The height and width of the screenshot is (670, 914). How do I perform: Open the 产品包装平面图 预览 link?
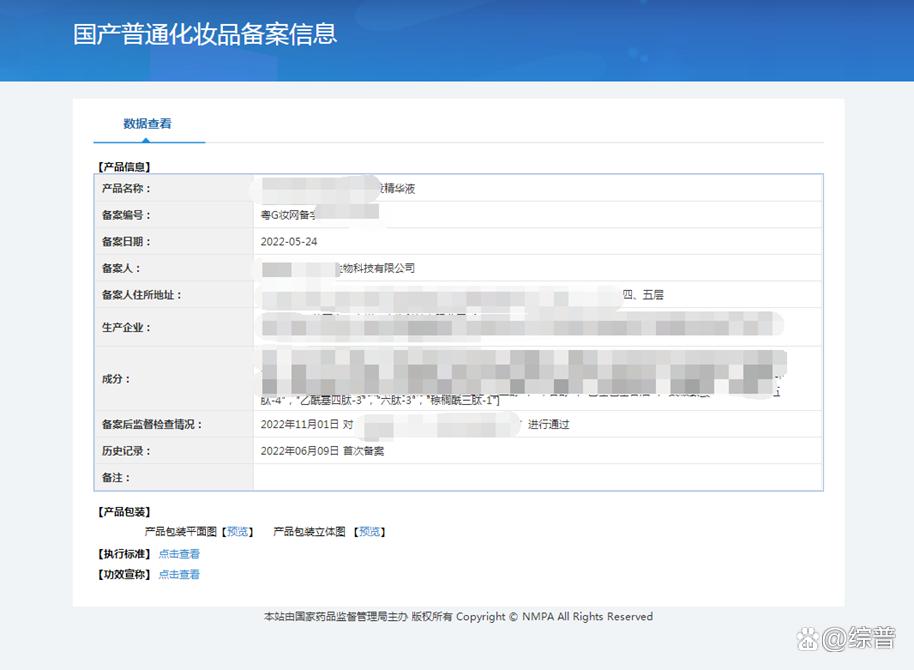point(238,531)
